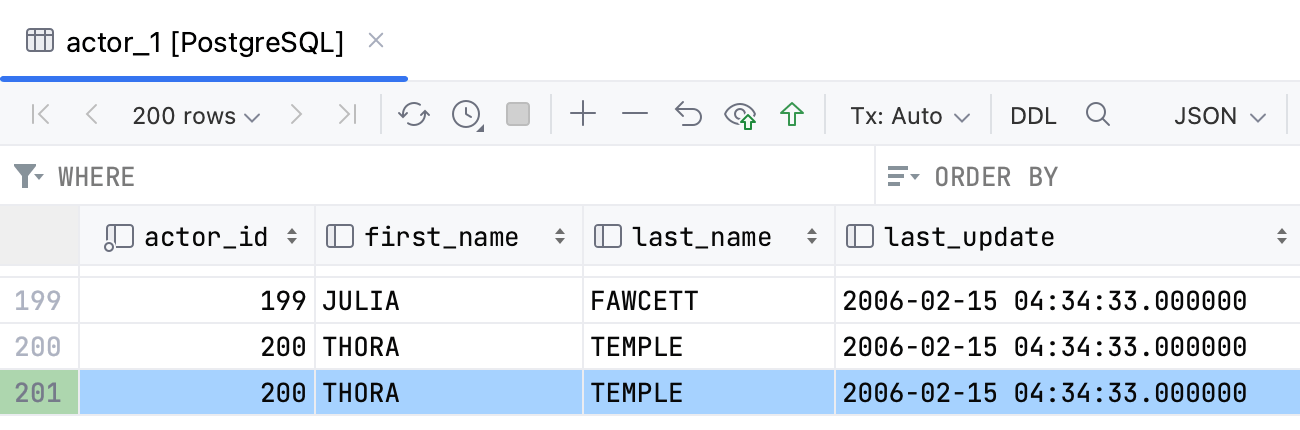Open the auto-refresh clock options
Image resolution: width=1300 pixels, height=430 pixels.
(467, 115)
